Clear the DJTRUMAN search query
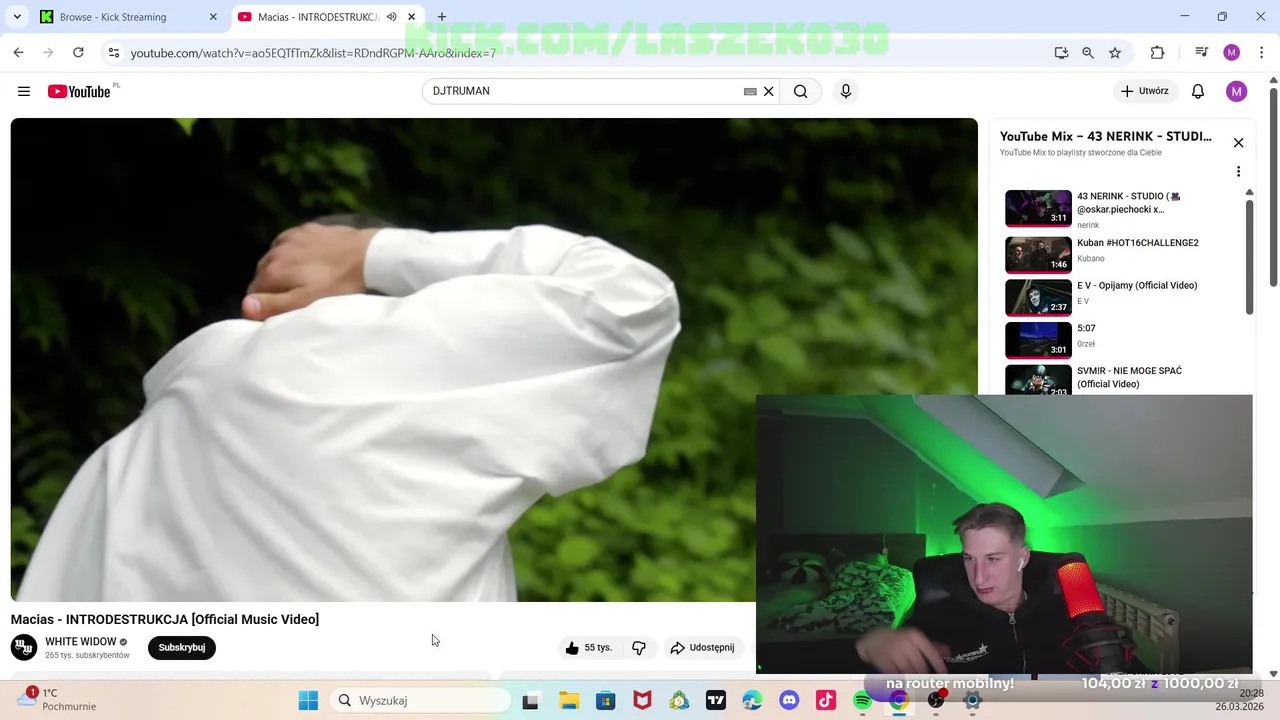 [768, 91]
